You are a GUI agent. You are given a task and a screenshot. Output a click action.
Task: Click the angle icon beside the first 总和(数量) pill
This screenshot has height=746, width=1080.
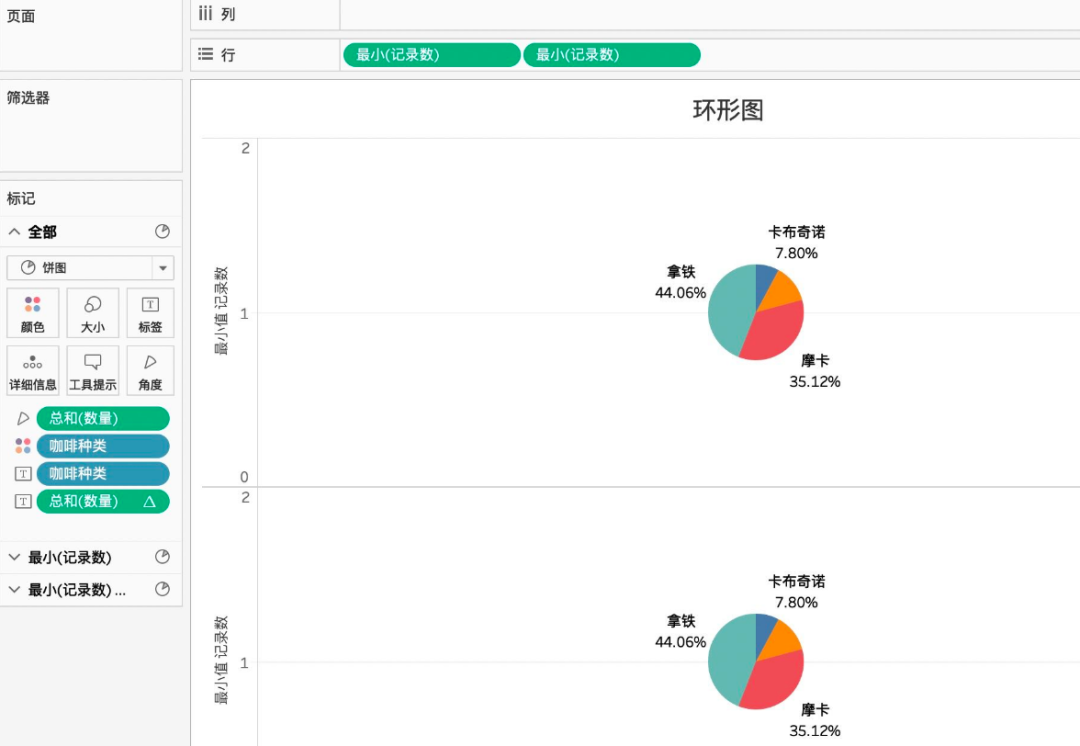pos(23,419)
